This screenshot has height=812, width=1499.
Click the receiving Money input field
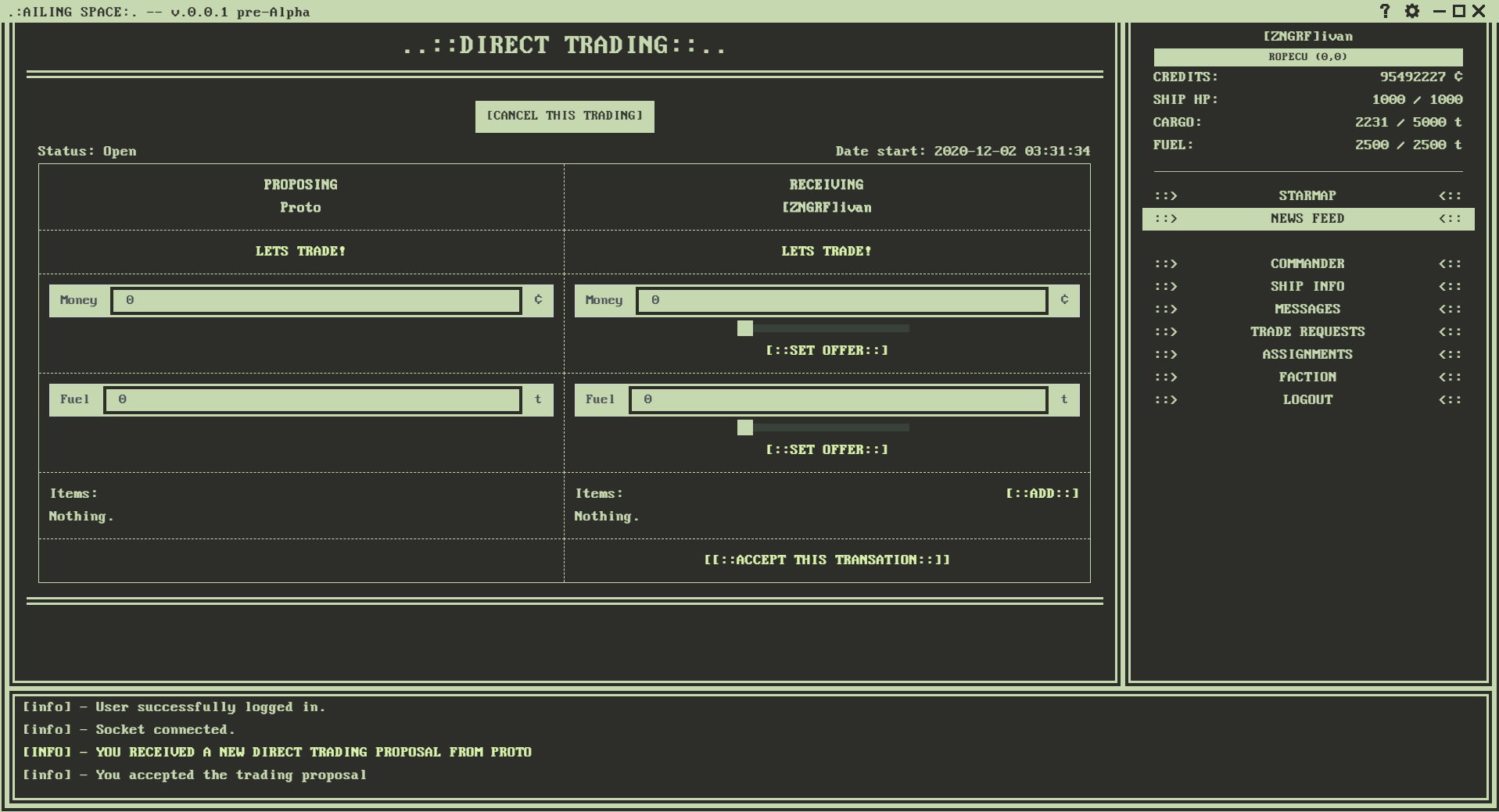coord(840,300)
